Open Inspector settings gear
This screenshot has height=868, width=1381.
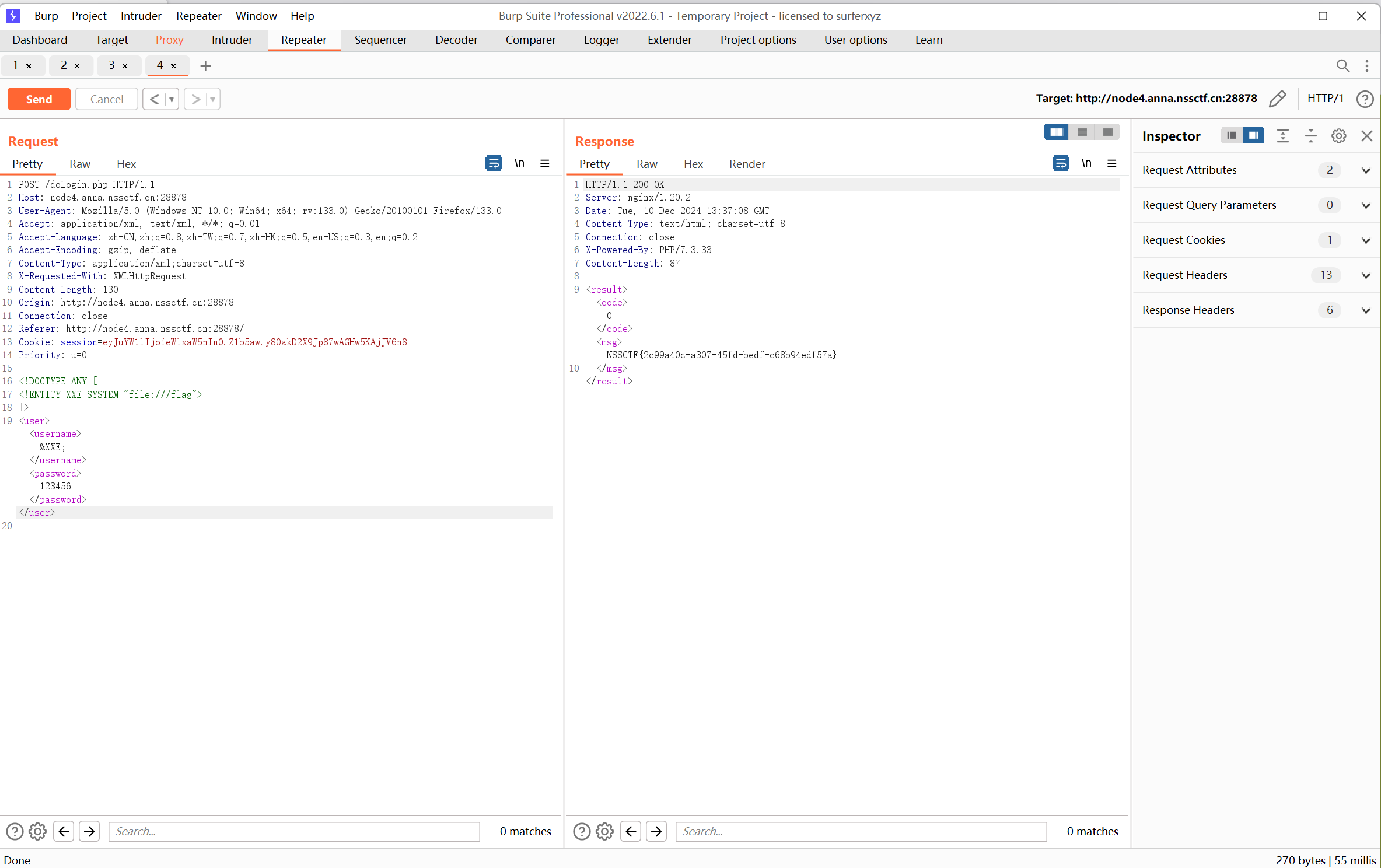[x=1338, y=136]
